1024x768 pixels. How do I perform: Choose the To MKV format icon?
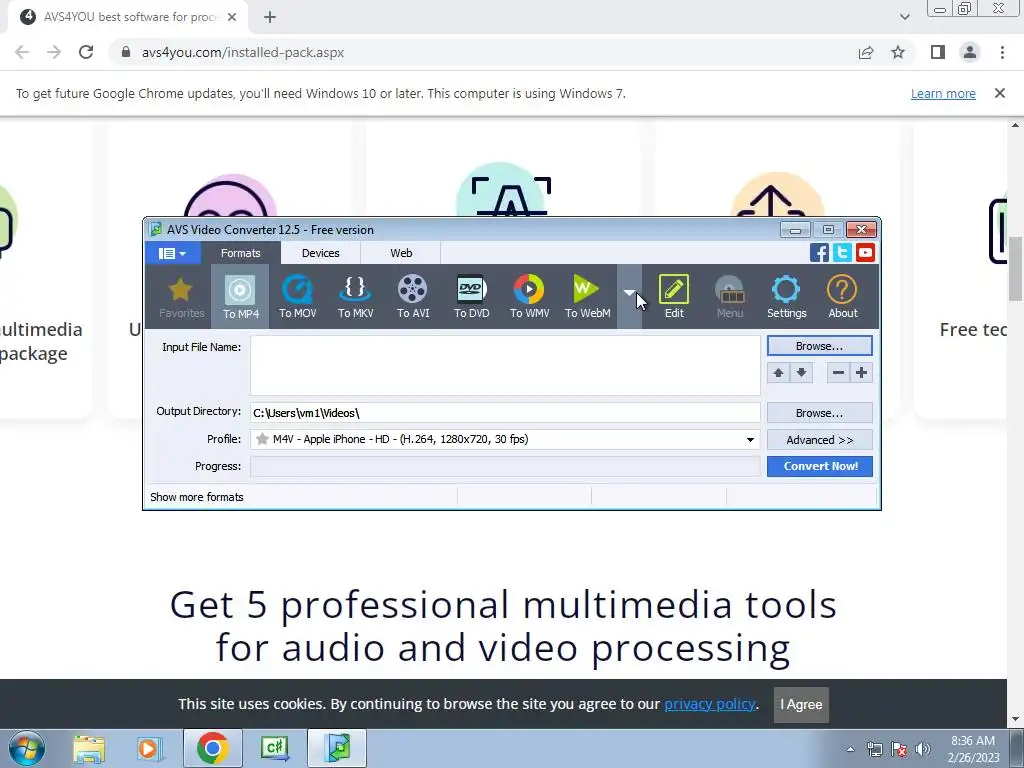(x=355, y=297)
